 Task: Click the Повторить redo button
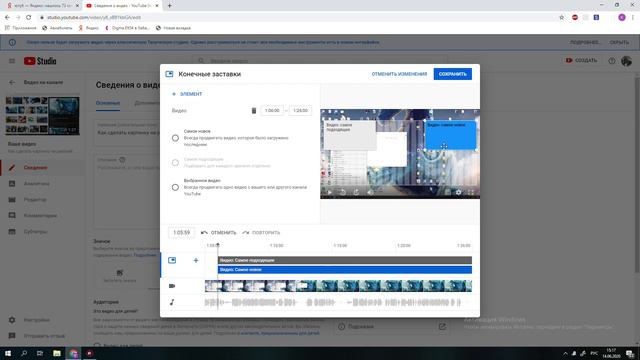pos(261,233)
